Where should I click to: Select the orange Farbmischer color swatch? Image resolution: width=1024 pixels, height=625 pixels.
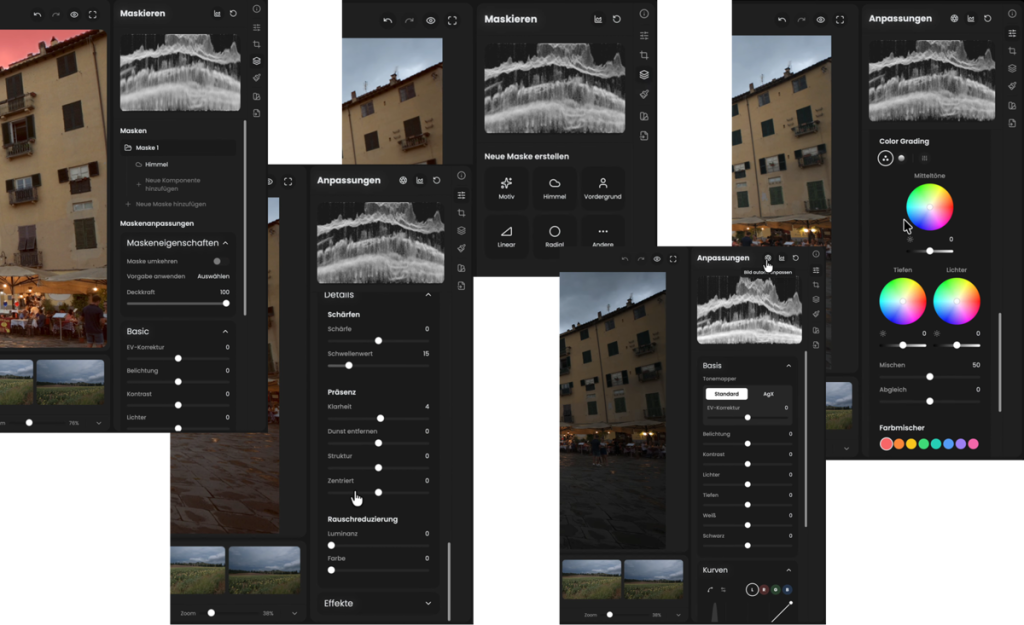click(x=899, y=444)
